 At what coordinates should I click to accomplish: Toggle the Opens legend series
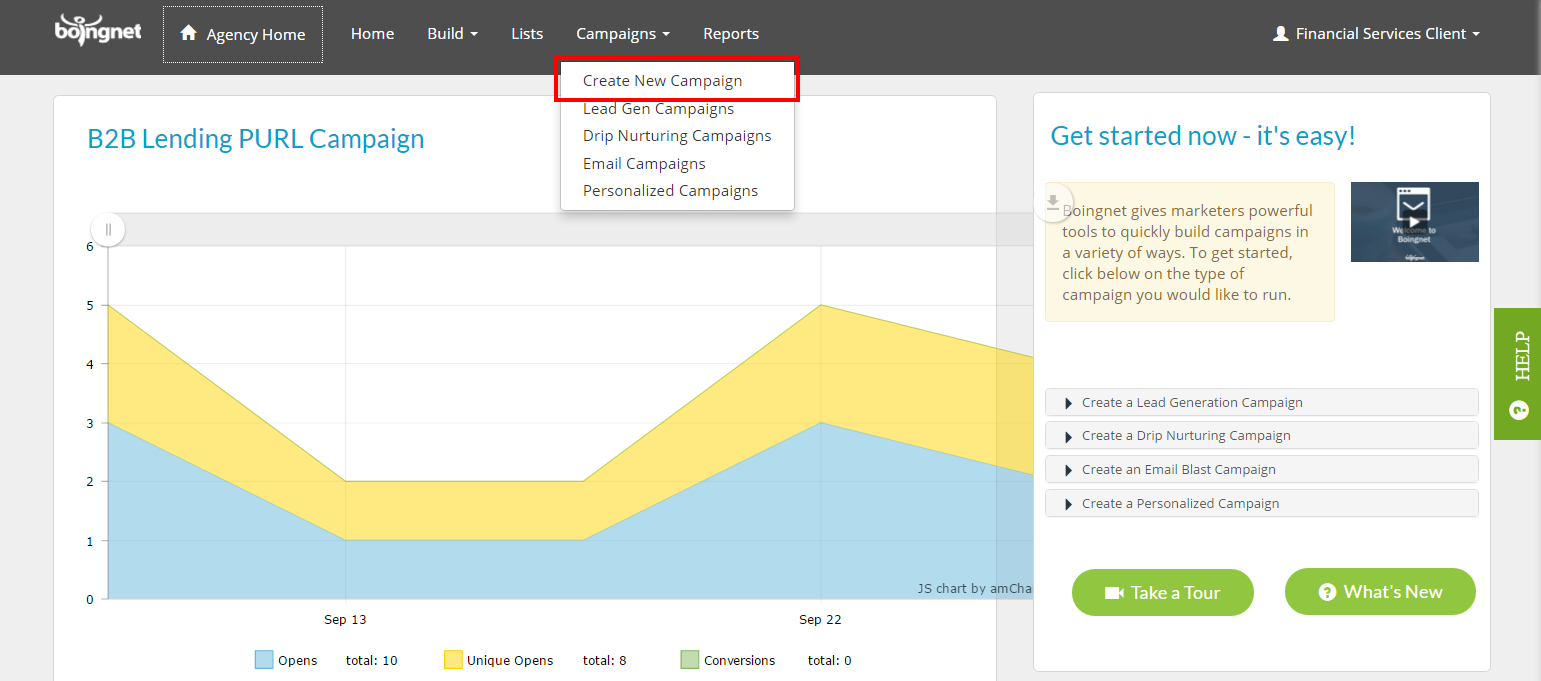pyautogui.click(x=287, y=660)
